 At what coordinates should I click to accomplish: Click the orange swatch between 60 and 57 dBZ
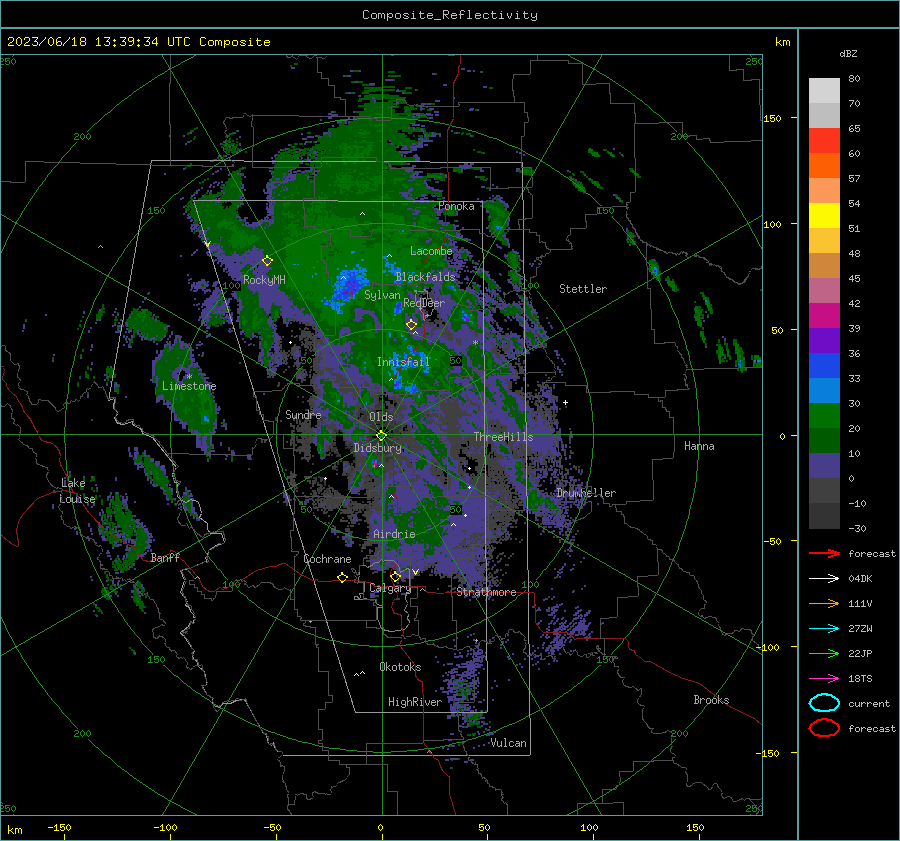coord(824,166)
